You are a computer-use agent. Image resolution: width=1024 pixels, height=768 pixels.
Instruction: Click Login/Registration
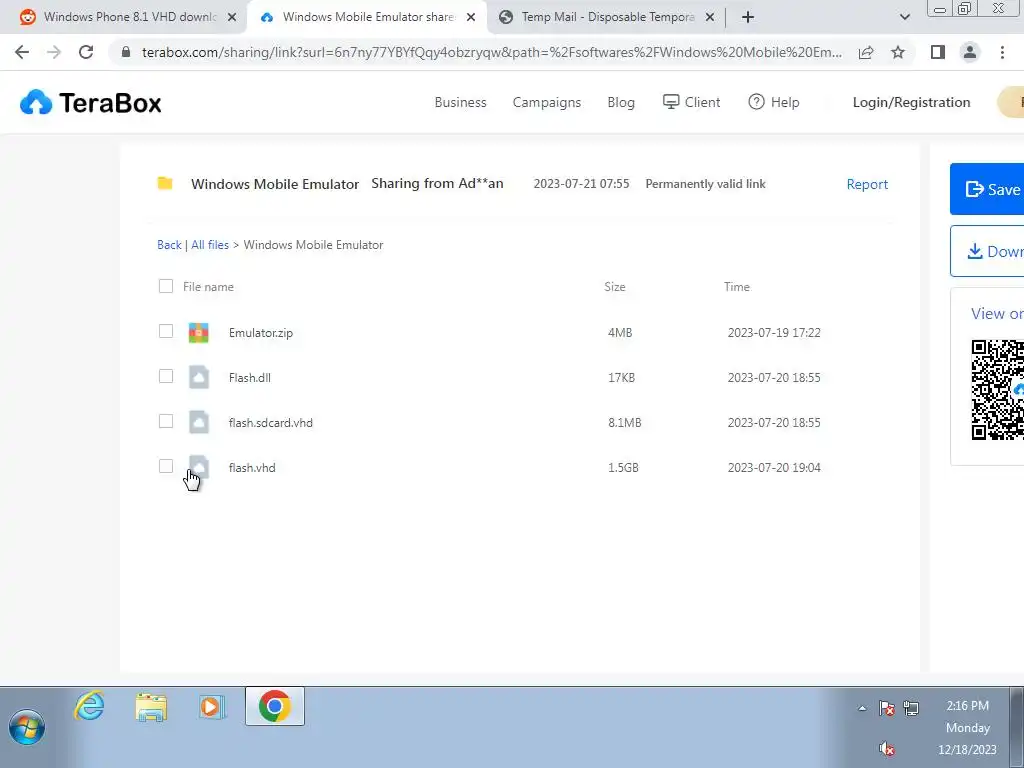pos(912,103)
